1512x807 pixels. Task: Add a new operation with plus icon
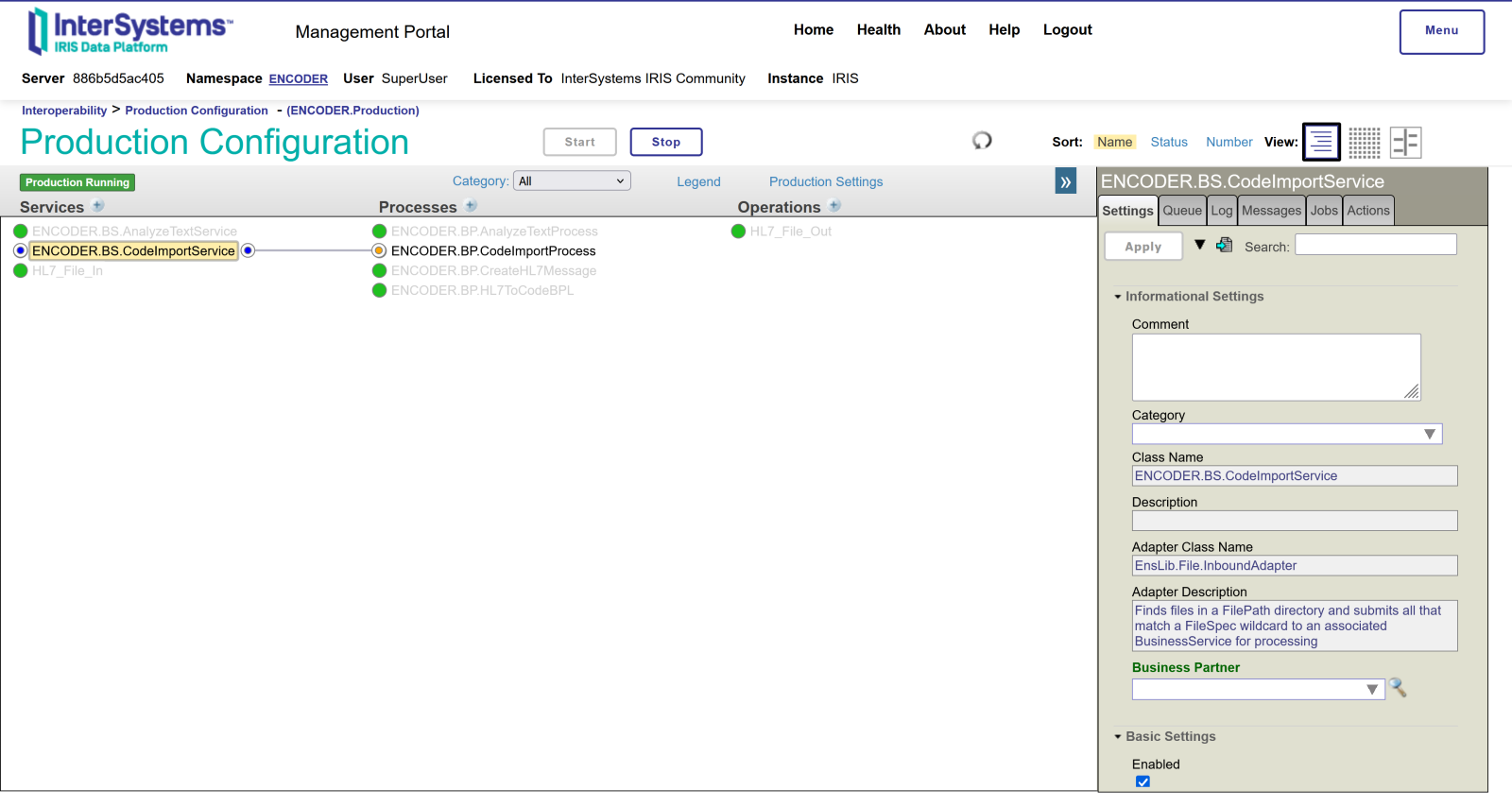(835, 206)
